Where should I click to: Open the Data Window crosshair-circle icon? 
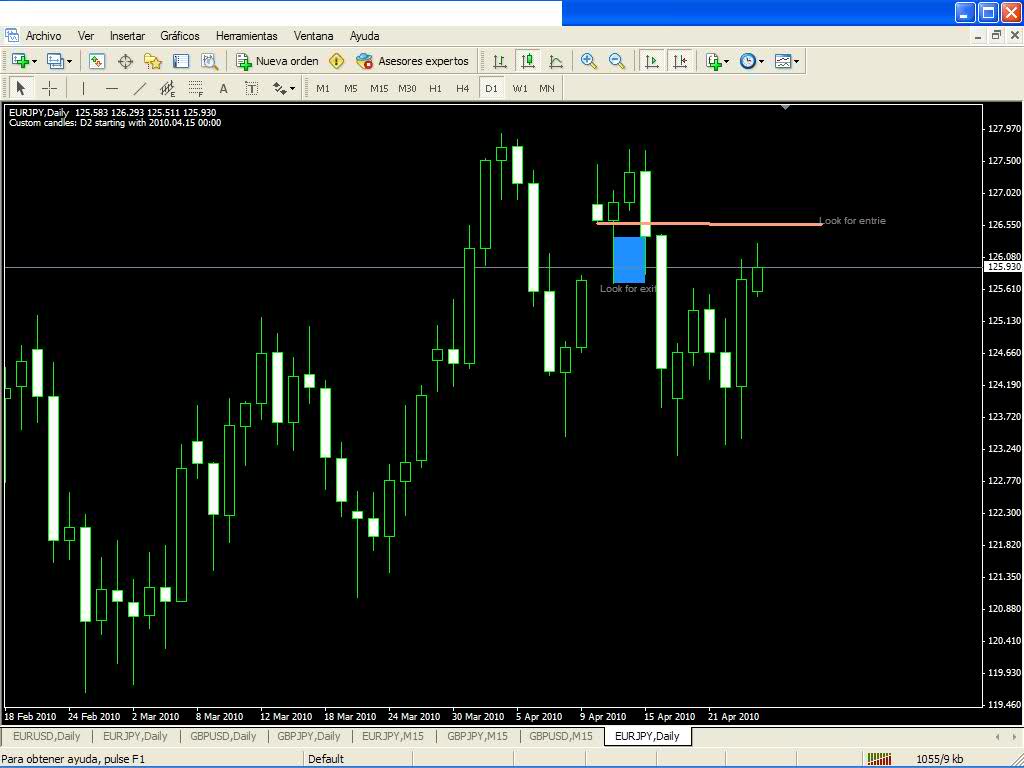[x=125, y=61]
